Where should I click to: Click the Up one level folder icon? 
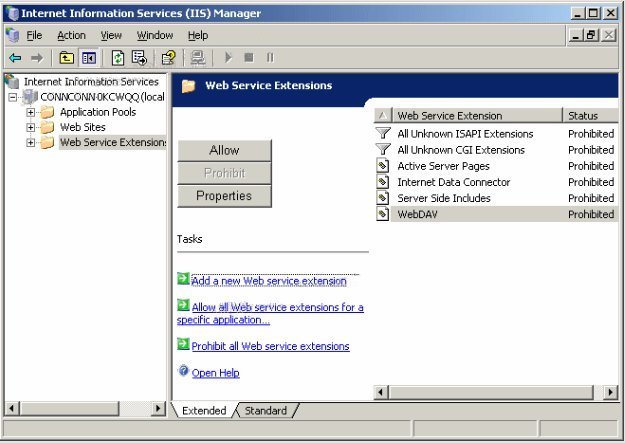pos(67,58)
